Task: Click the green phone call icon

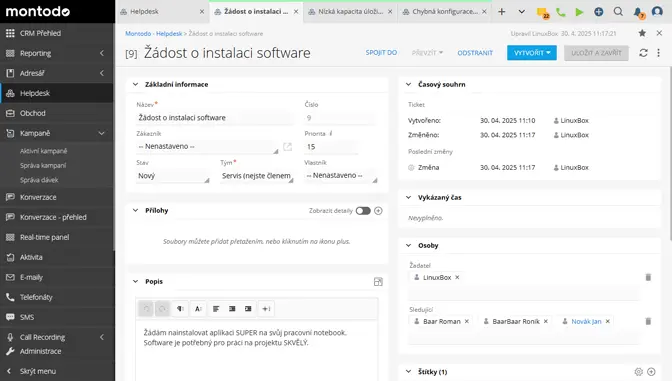Action: click(x=560, y=12)
